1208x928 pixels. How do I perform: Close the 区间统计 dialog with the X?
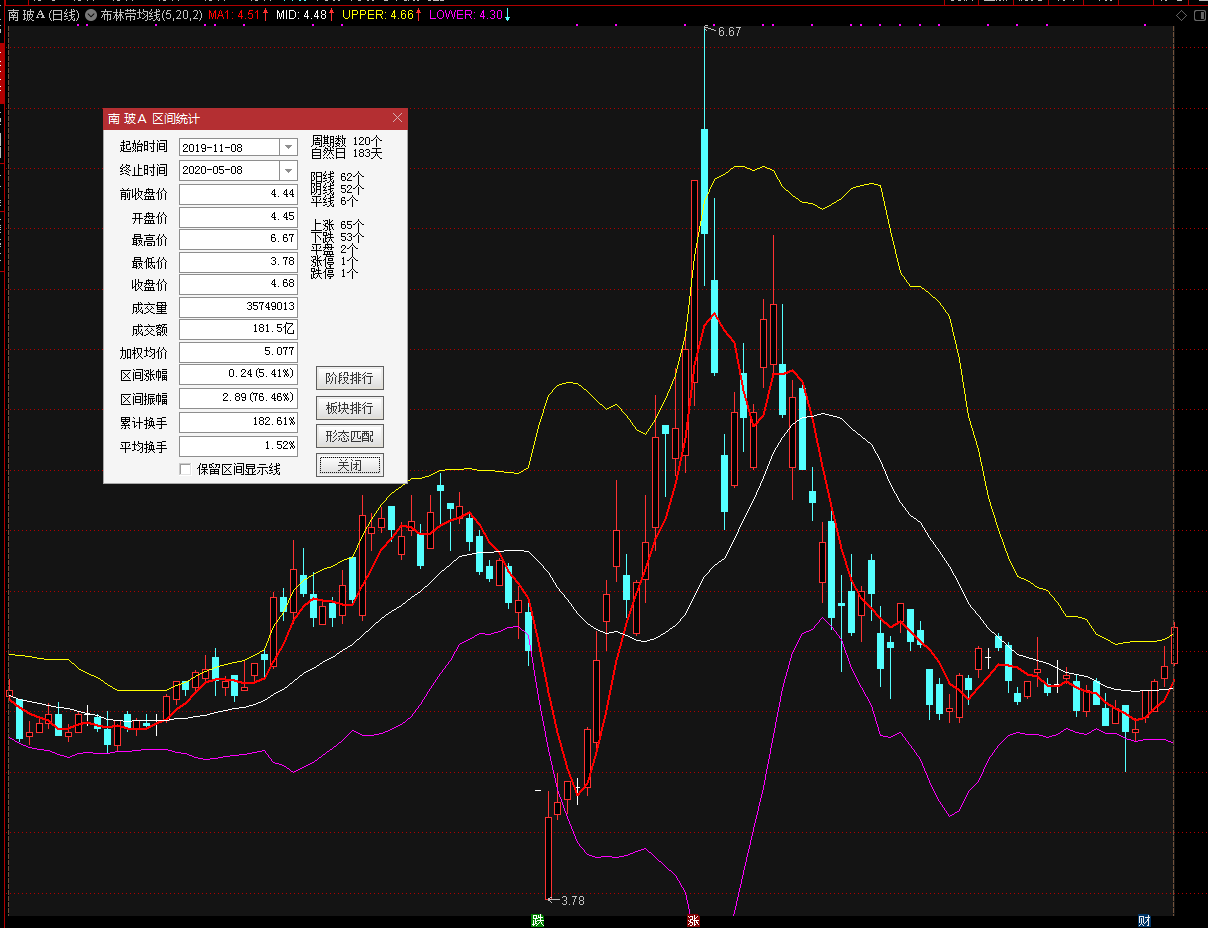pos(397,118)
